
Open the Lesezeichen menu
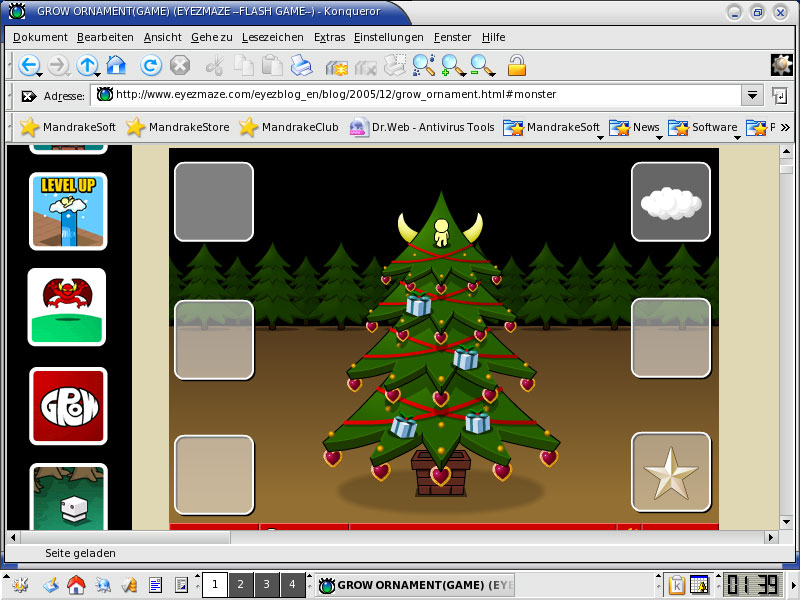pos(272,37)
